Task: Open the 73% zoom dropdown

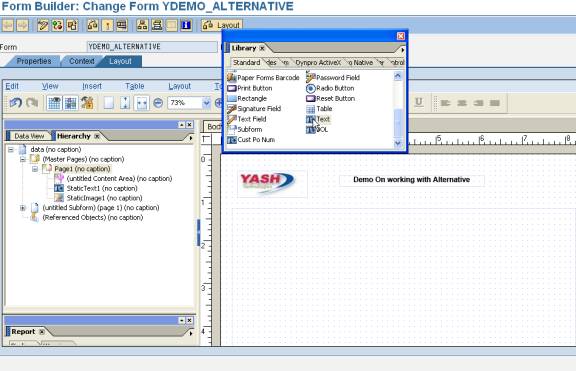Action: point(206,103)
